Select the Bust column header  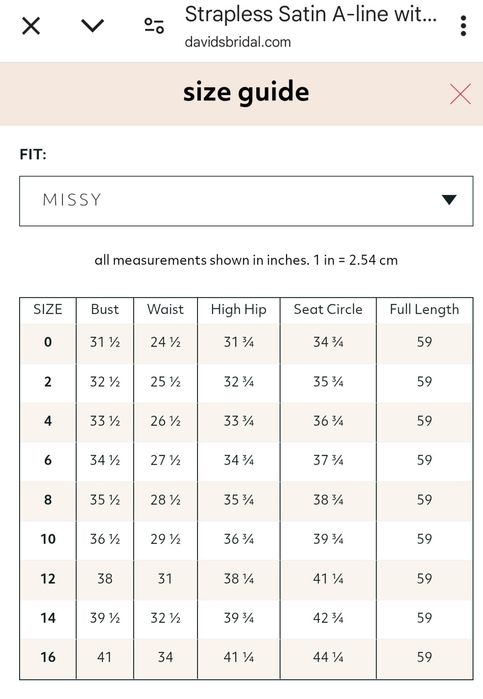pyautogui.click(x=105, y=309)
